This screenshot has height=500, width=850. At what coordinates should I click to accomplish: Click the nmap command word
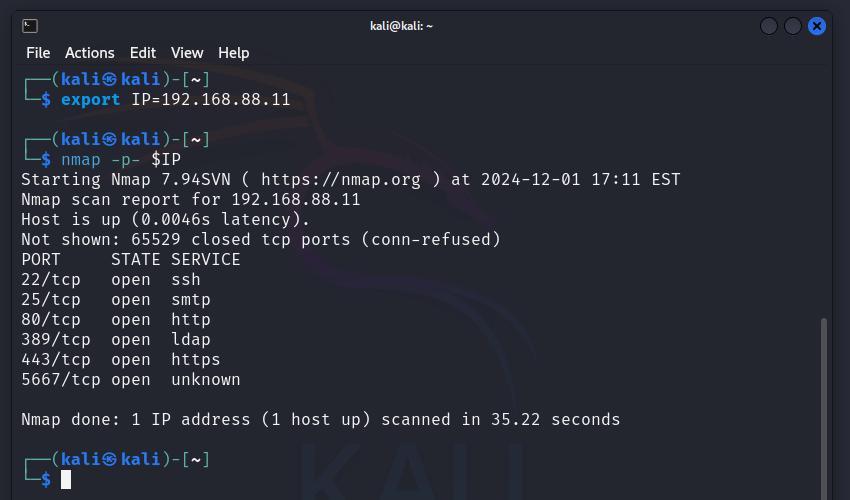point(80,160)
